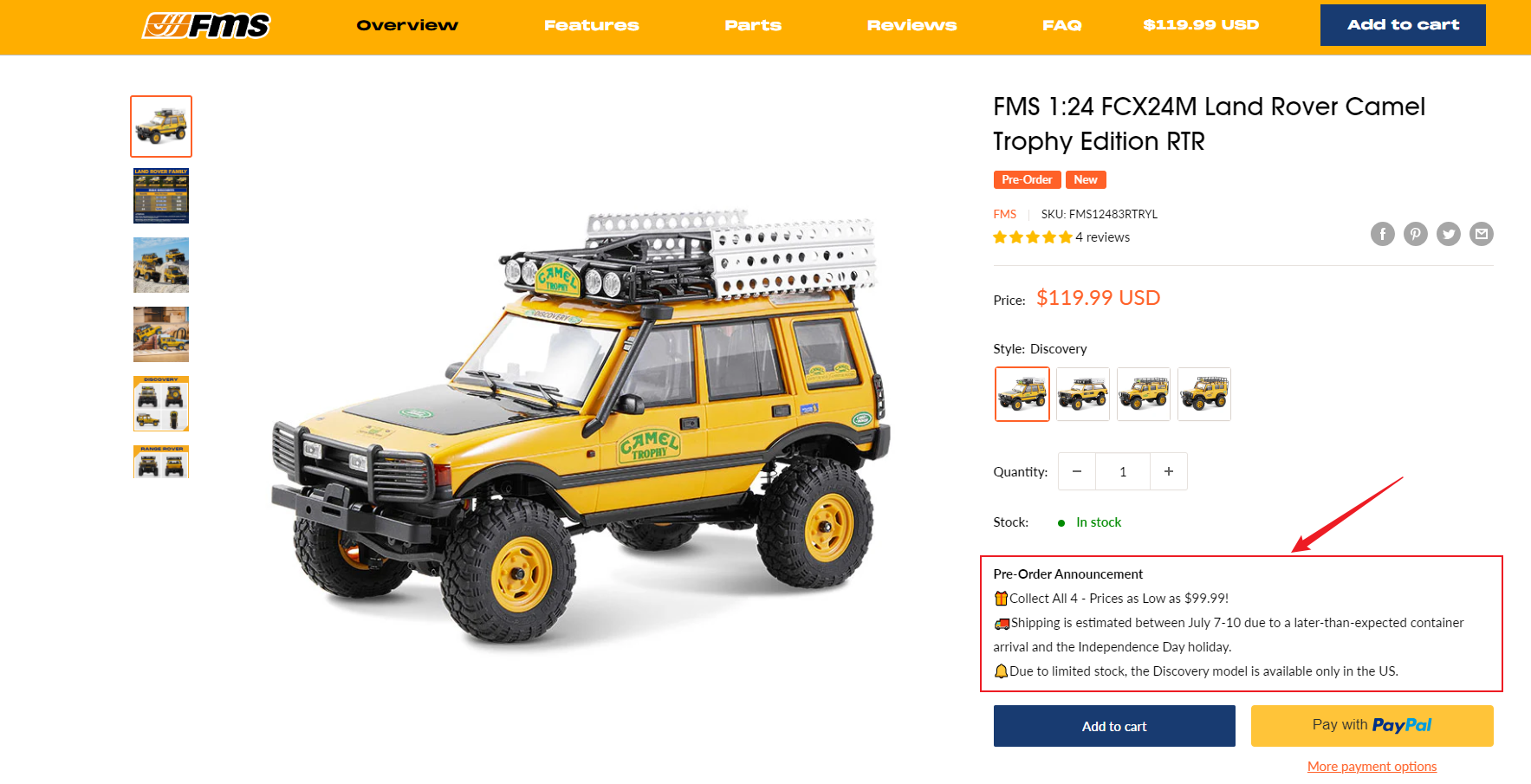Click the blue Add to cart button below stock
Screen dimensions: 1531x784
(1114, 726)
